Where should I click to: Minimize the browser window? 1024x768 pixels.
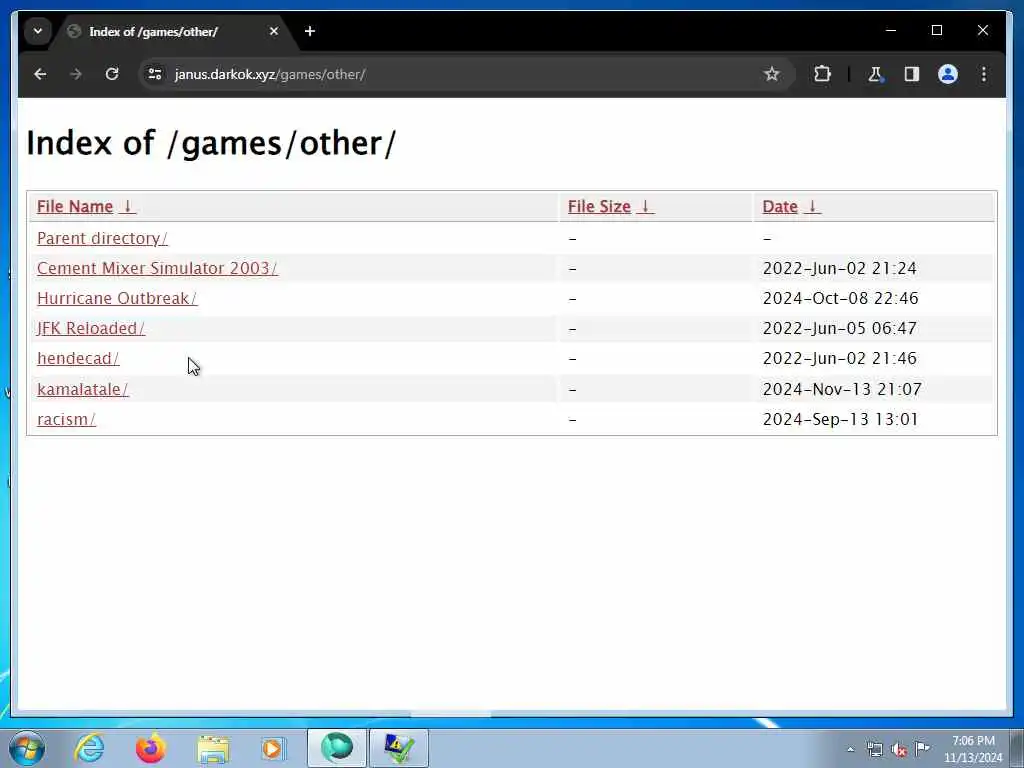tap(891, 31)
